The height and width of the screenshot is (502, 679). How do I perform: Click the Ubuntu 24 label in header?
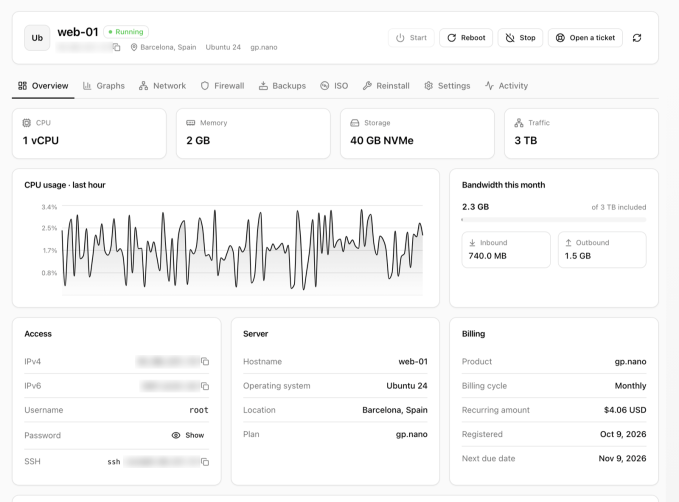pyautogui.click(x=223, y=47)
